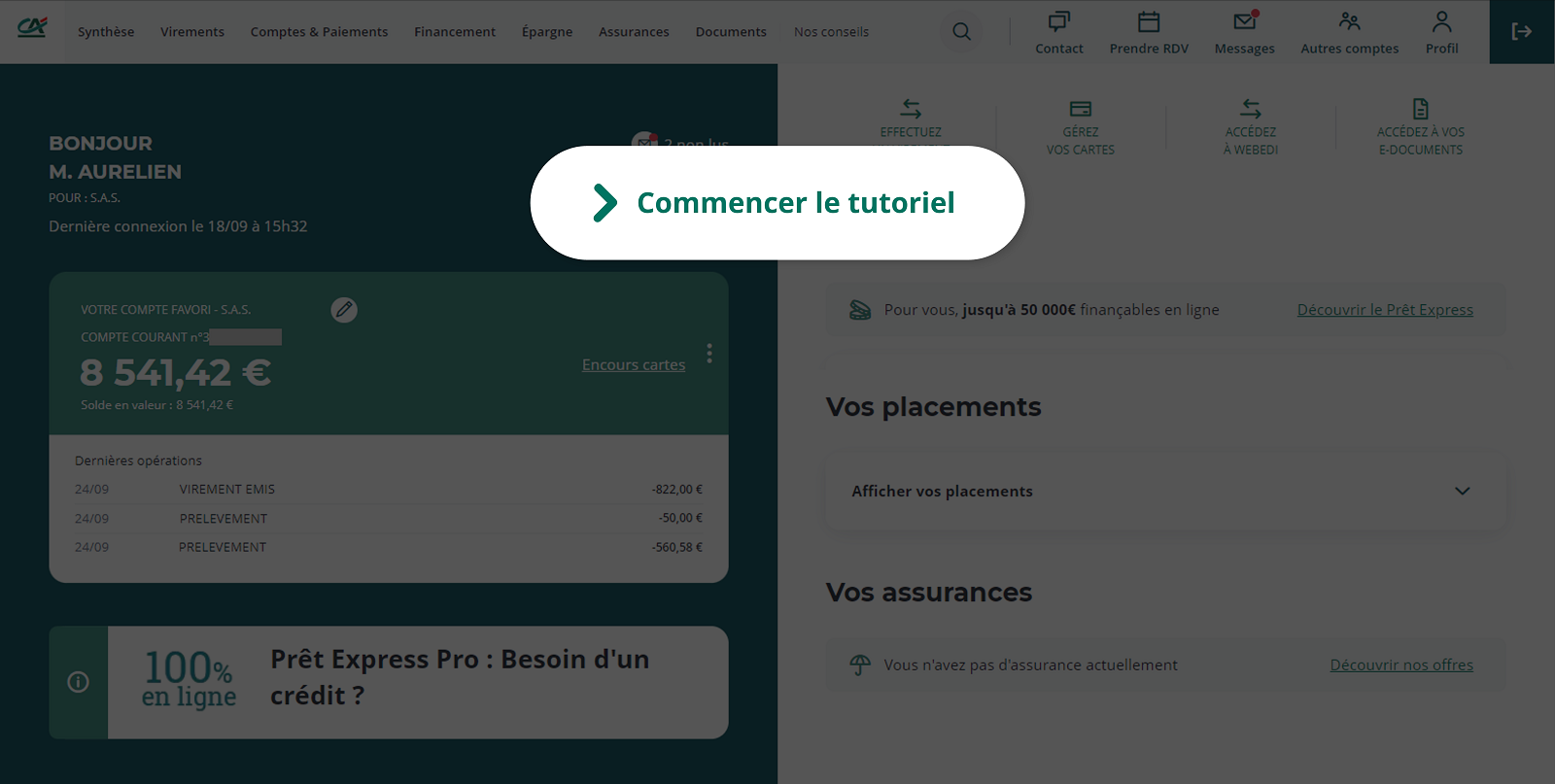Open Contact chat icon
This screenshot has height=784, width=1555.
click(1058, 22)
